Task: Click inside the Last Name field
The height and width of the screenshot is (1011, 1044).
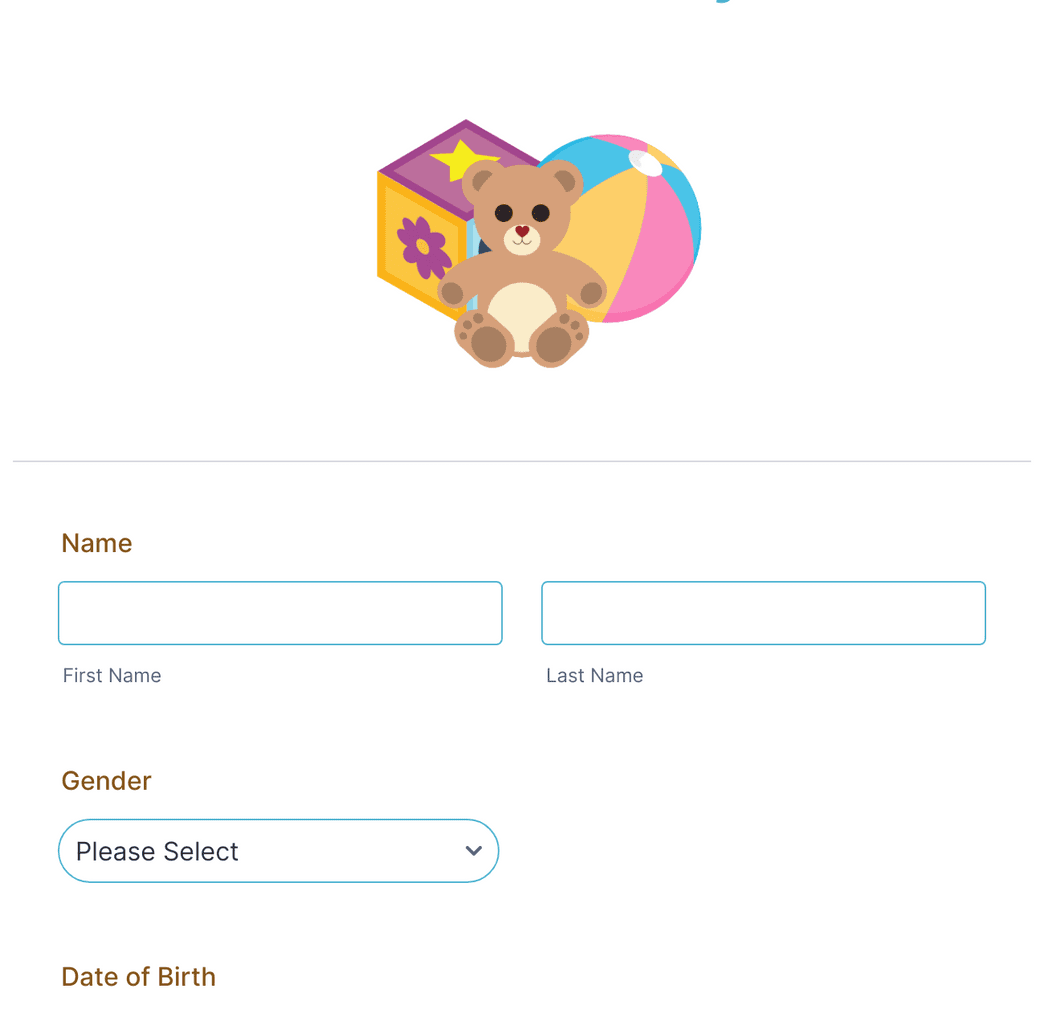Action: (763, 613)
